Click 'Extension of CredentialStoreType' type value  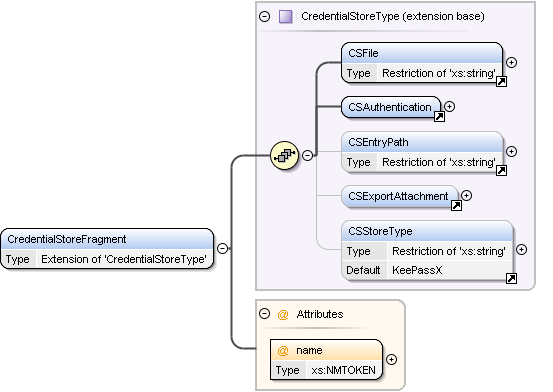click(124, 259)
